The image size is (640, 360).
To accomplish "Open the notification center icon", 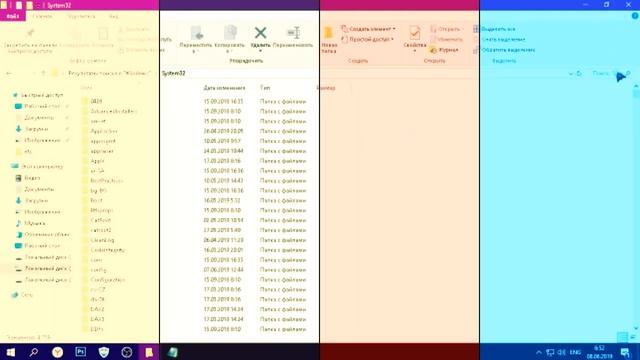I will click(x=625, y=352).
